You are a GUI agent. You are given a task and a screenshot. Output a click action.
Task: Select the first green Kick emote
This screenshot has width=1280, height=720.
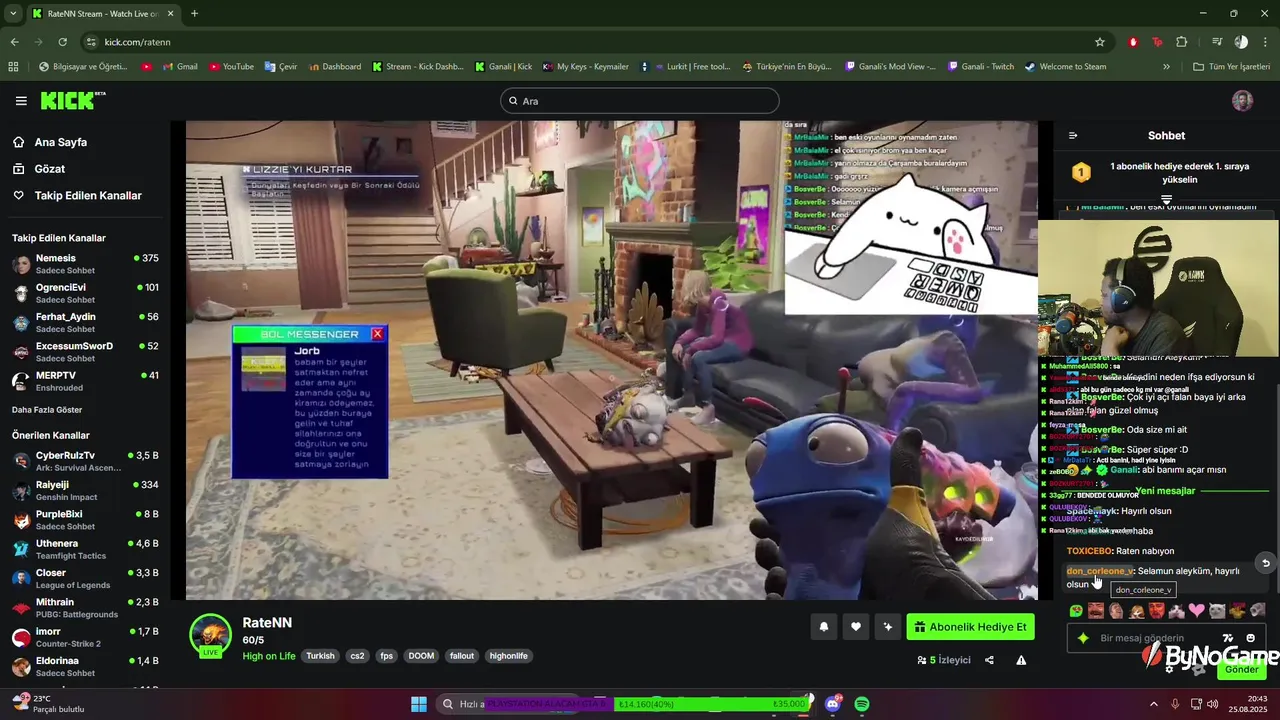(1076, 610)
